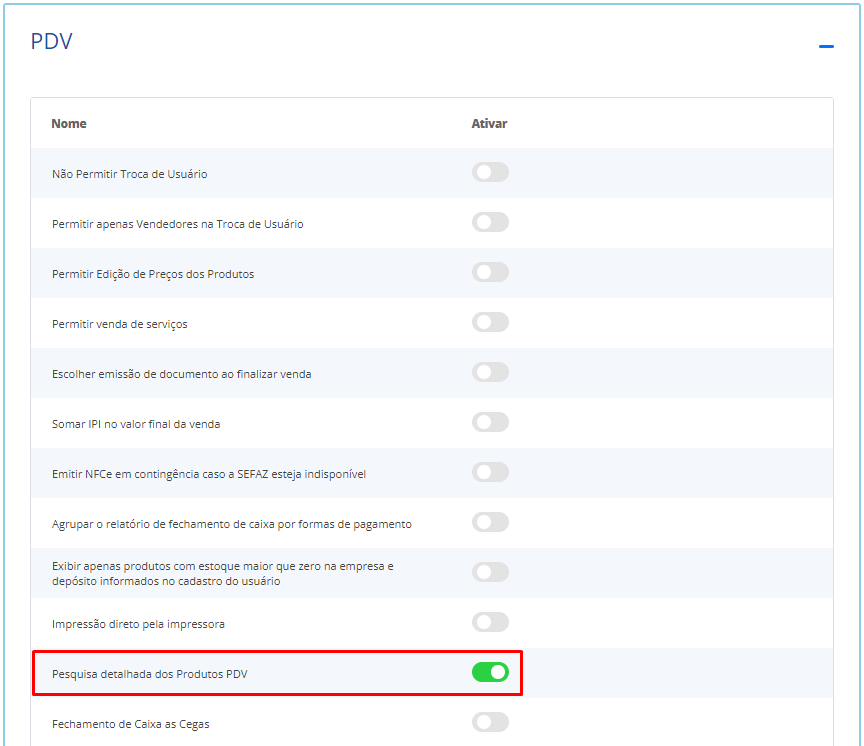Select the Pesquisa detalhada dos Produtos PDV label
Screen dimensions: 864x746
click(x=150, y=674)
